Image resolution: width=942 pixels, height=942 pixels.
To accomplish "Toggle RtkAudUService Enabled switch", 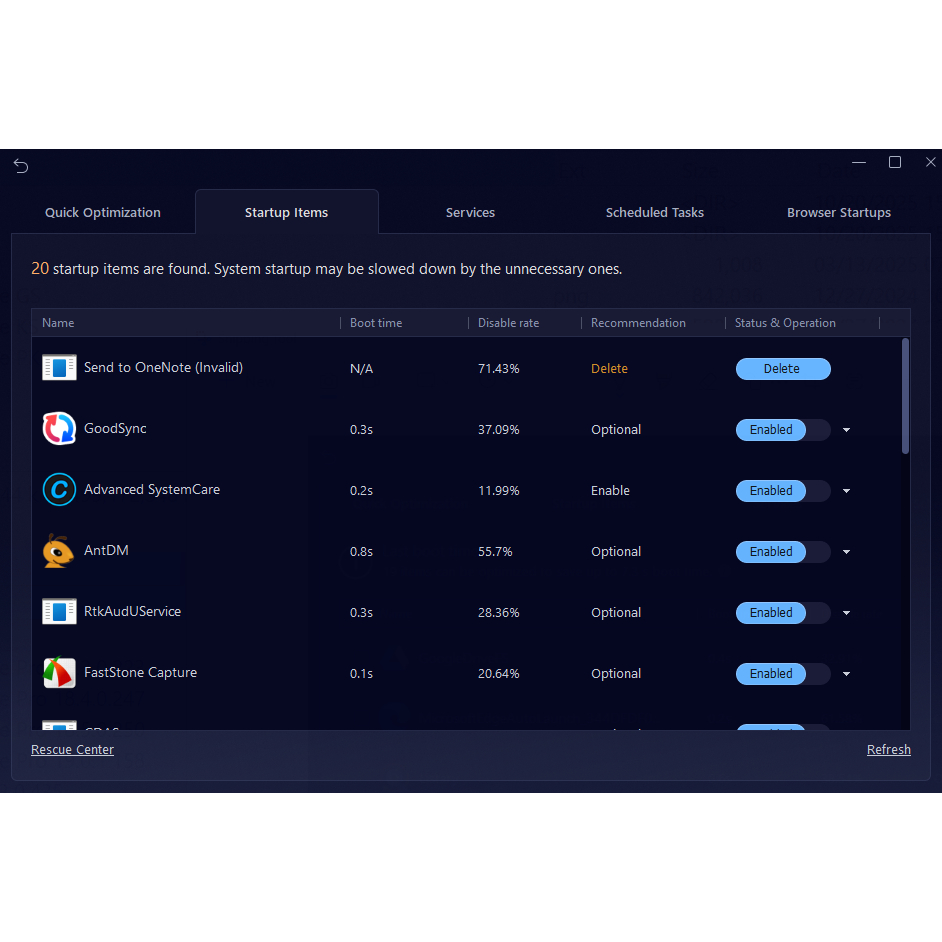I will pos(783,613).
